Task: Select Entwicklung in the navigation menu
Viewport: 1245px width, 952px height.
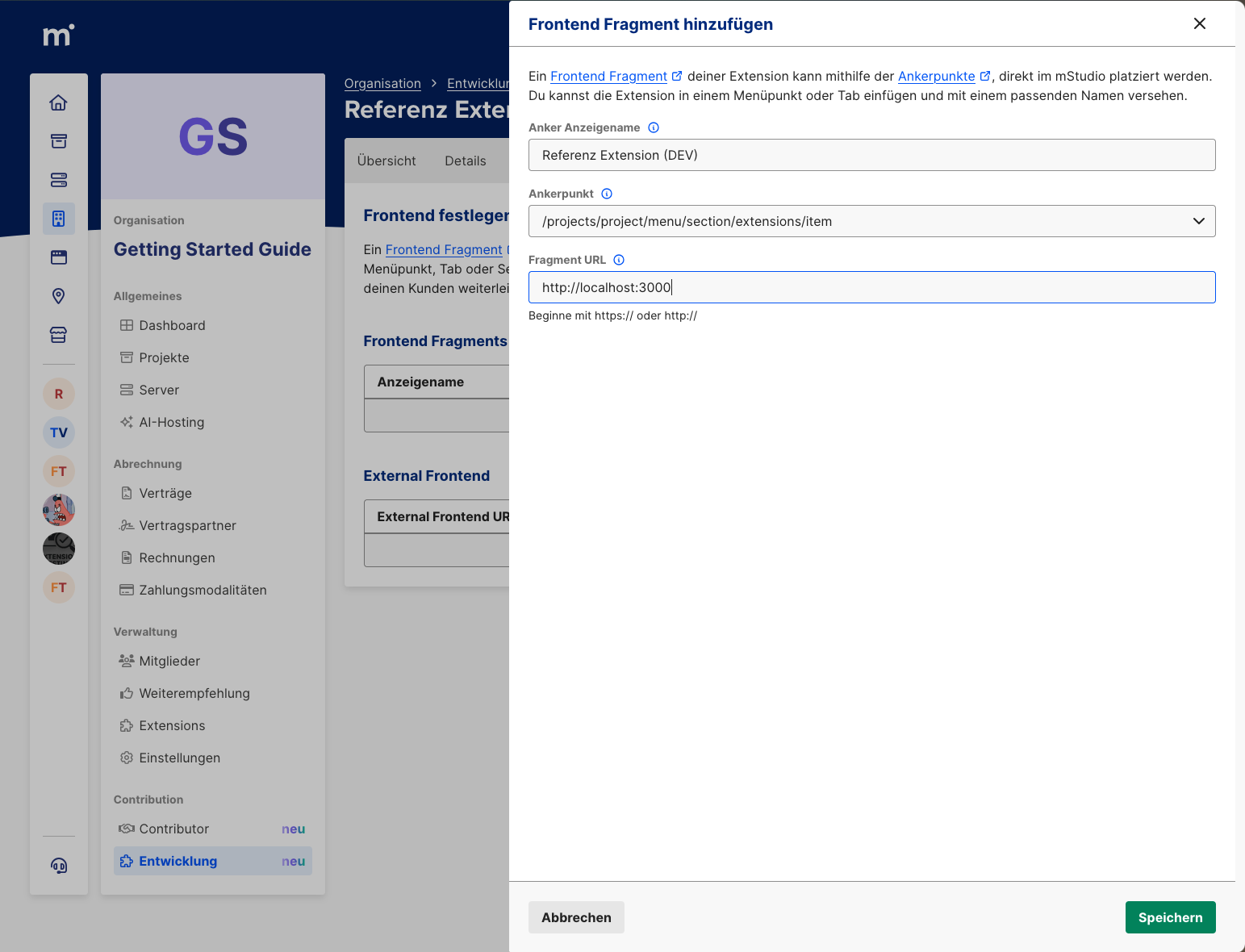Action: pyautogui.click(x=178, y=861)
